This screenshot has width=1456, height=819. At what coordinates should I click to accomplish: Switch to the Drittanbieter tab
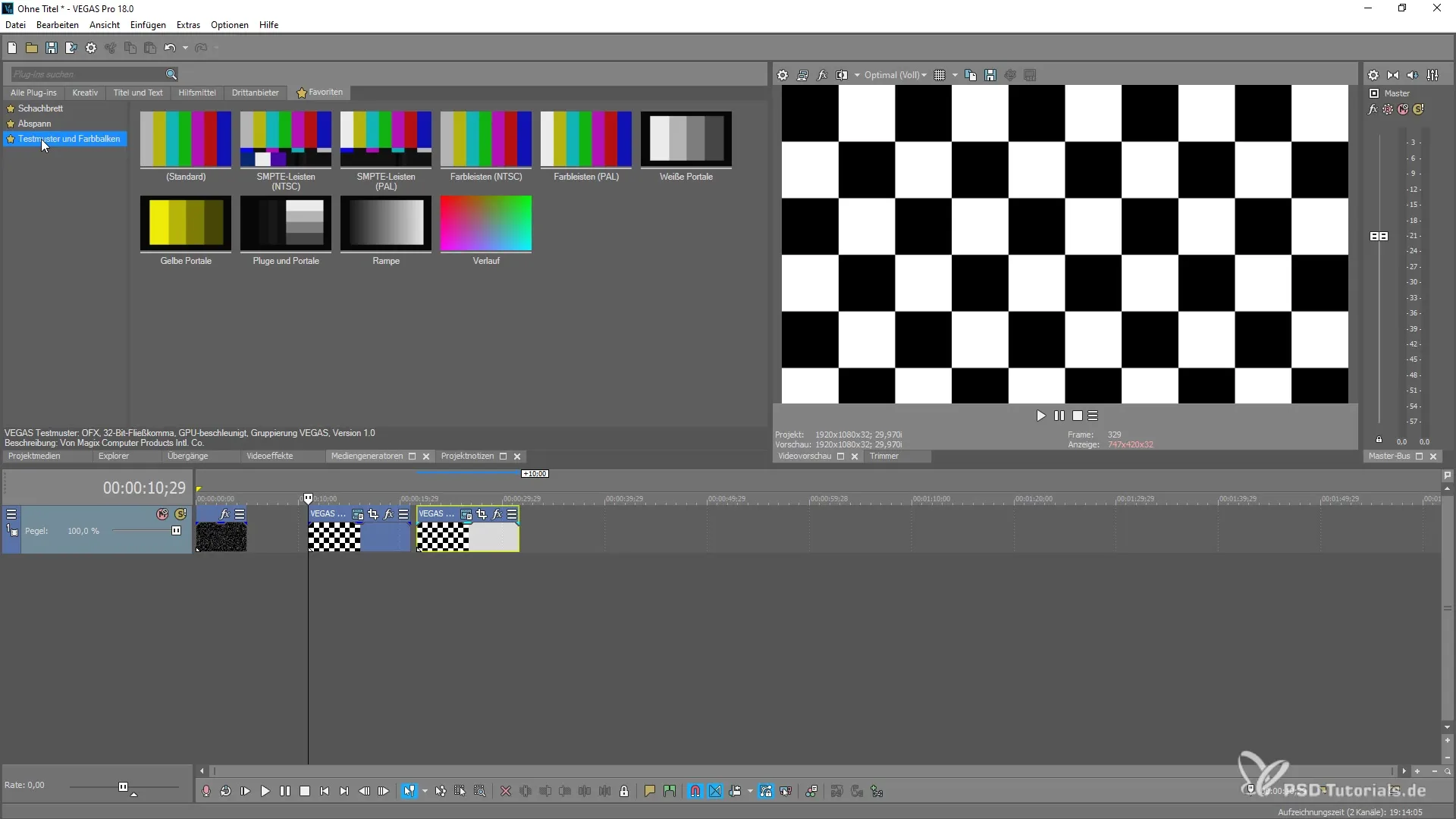255,93
